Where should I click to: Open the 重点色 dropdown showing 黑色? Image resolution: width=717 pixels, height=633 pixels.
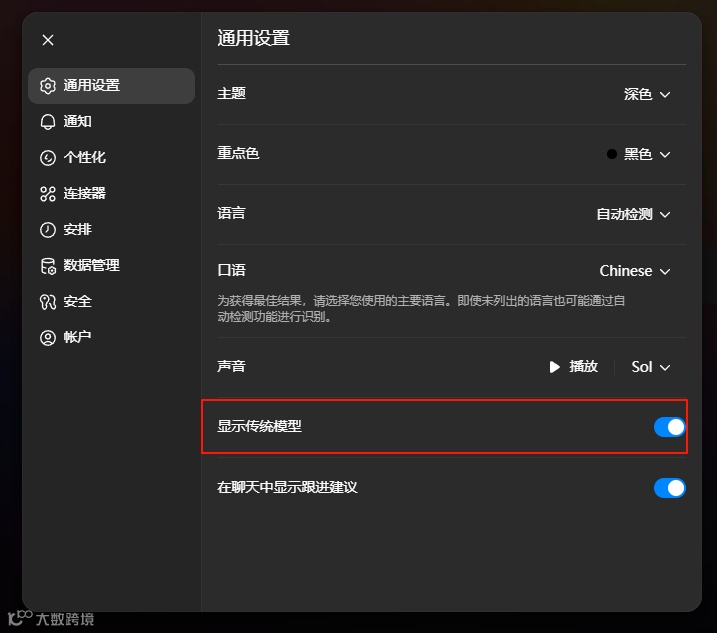(x=639, y=154)
